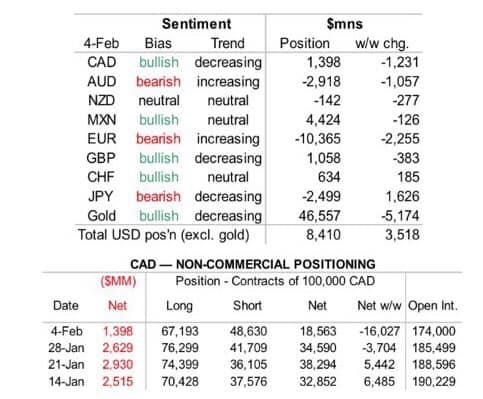
Task: Click total USD position value 8,410
Action: point(323,235)
